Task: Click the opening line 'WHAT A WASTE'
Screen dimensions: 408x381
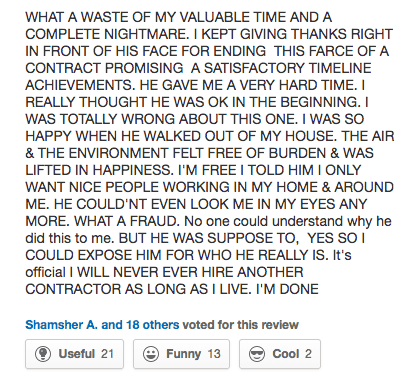Action: coord(77,17)
